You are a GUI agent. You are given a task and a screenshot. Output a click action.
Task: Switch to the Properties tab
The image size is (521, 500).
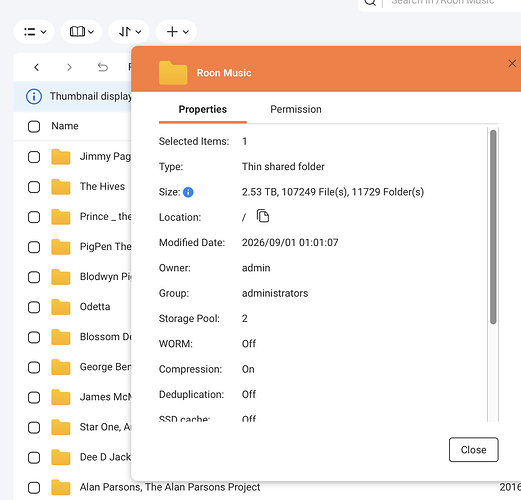[203, 109]
